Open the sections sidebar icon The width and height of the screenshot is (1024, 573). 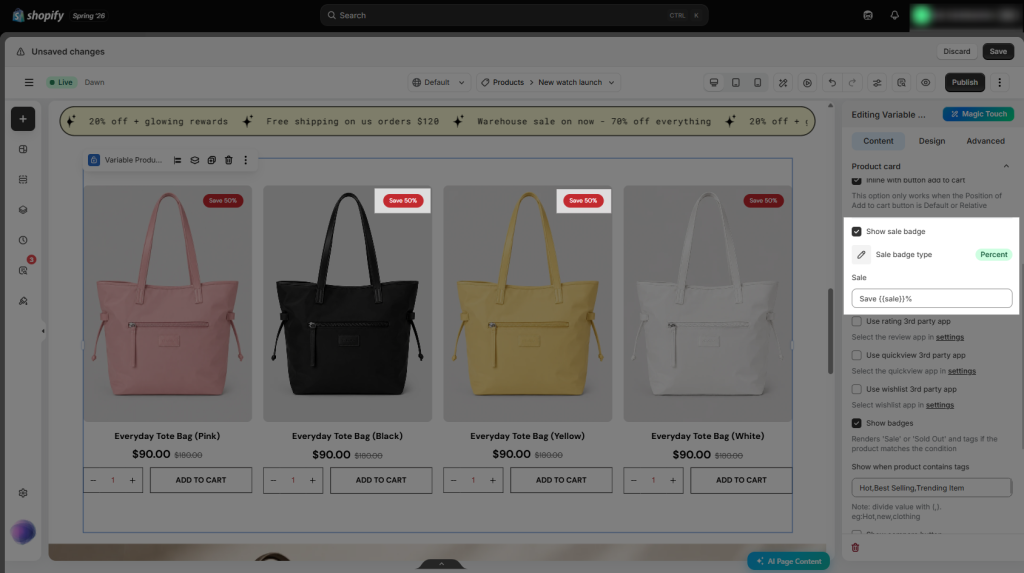23,180
